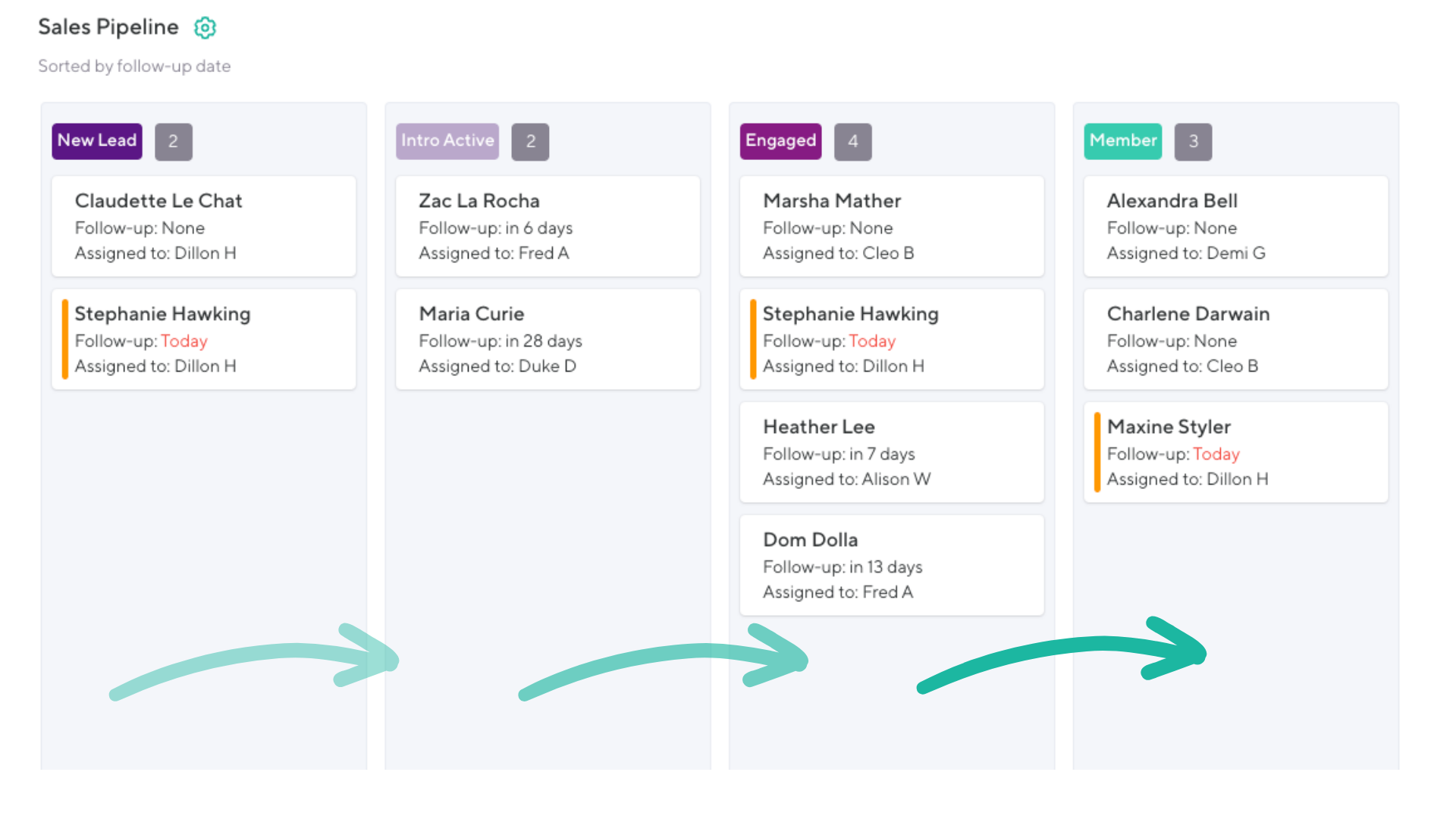Open the Dom Dolla card
This screenshot has width=1456, height=819.
892,565
